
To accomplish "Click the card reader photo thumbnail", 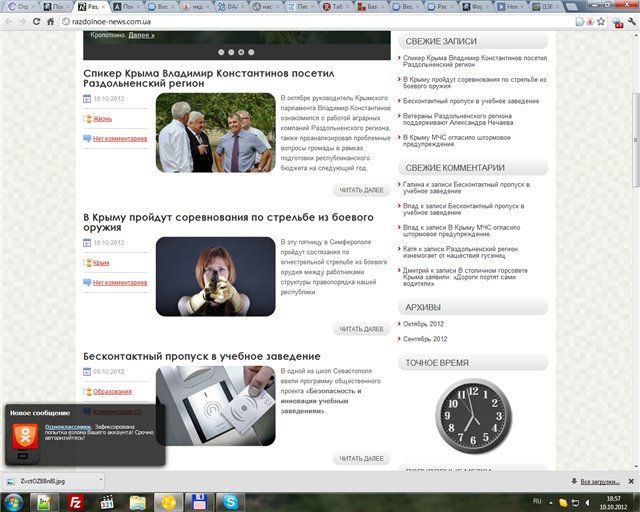I will (x=216, y=406).
